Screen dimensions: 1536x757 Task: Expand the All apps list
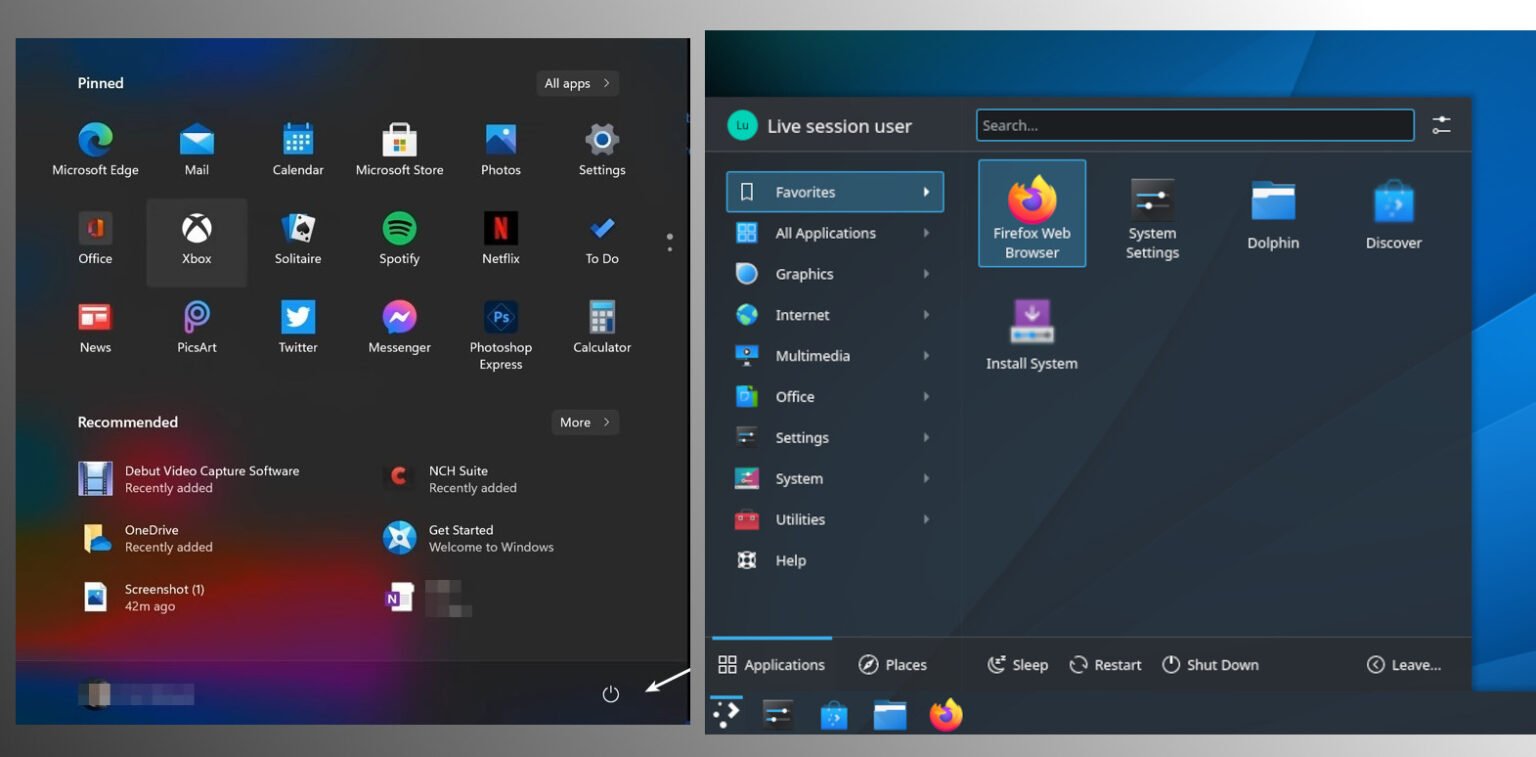577,84
